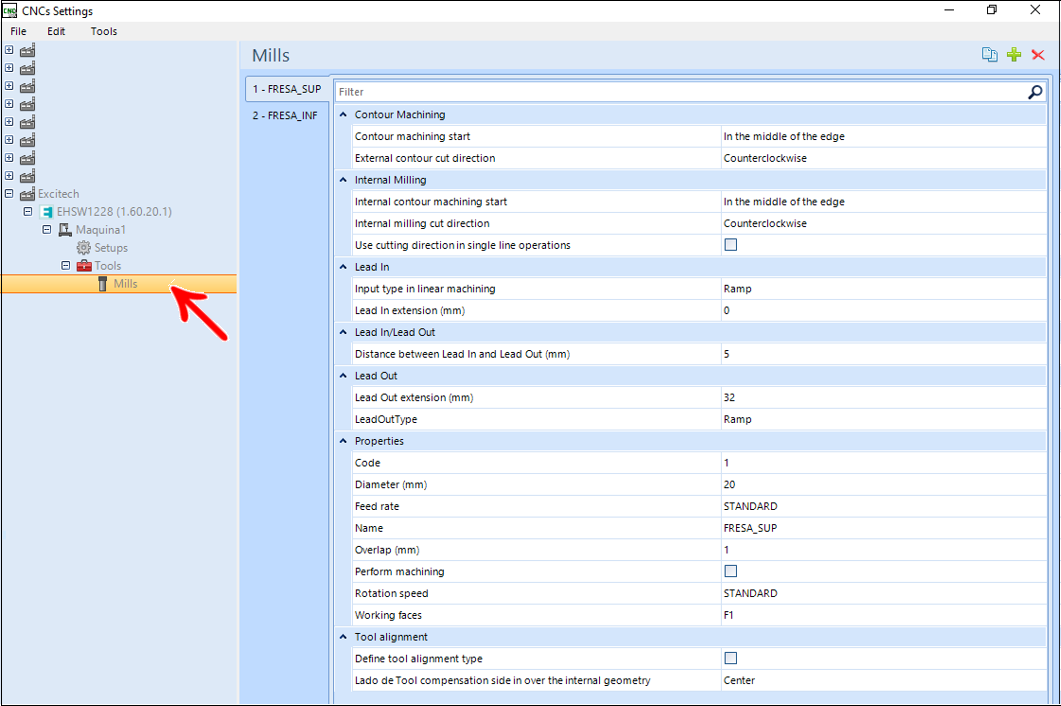Click Internal milling cut direction Counterclockwise value
The image size is (1061, 706).
[x=883, y=223]
